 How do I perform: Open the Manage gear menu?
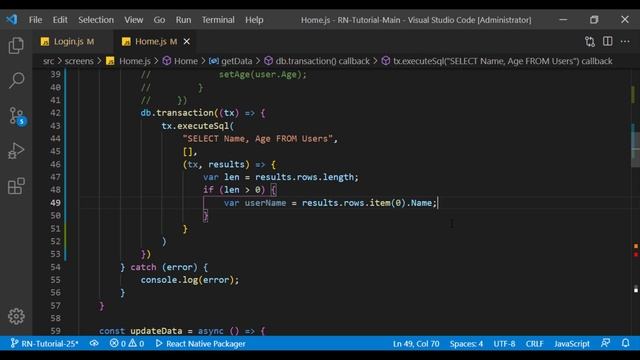(x=16, y=316)
